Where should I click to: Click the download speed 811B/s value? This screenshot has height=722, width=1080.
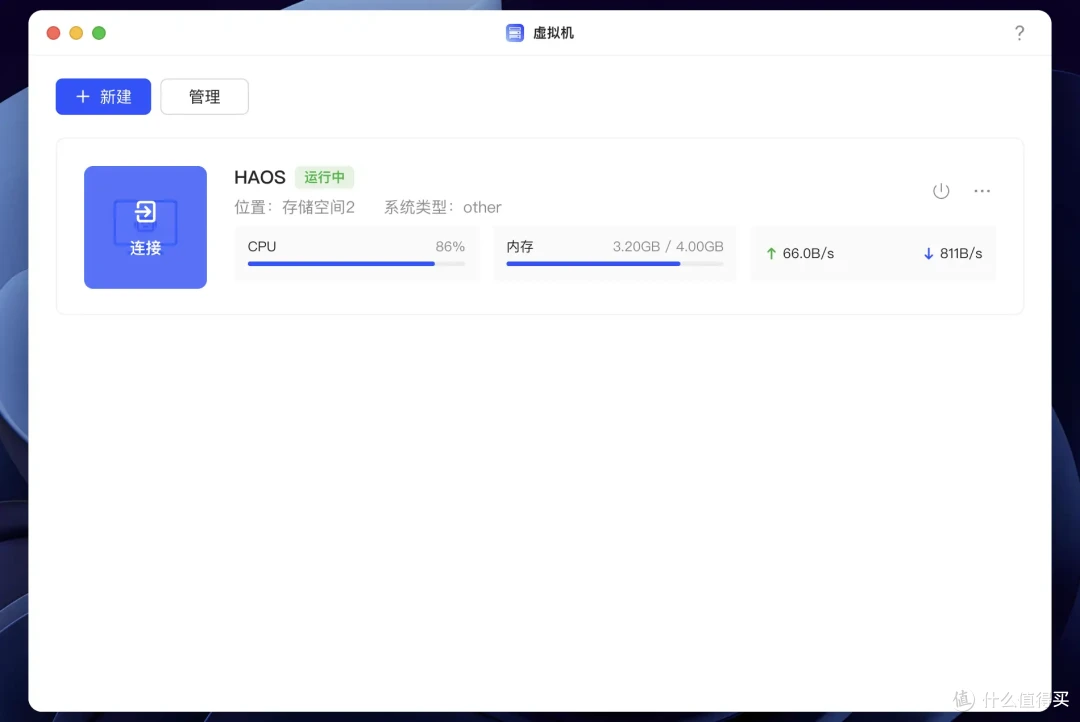961,254
